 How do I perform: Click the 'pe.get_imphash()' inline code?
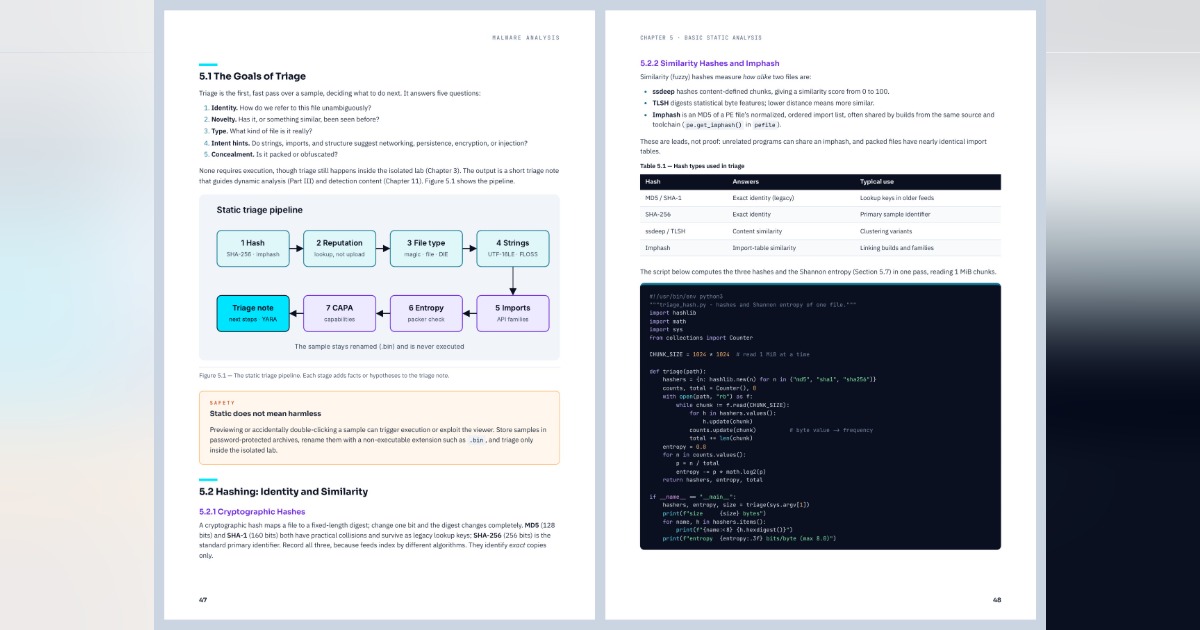click(x=713, y=125)
